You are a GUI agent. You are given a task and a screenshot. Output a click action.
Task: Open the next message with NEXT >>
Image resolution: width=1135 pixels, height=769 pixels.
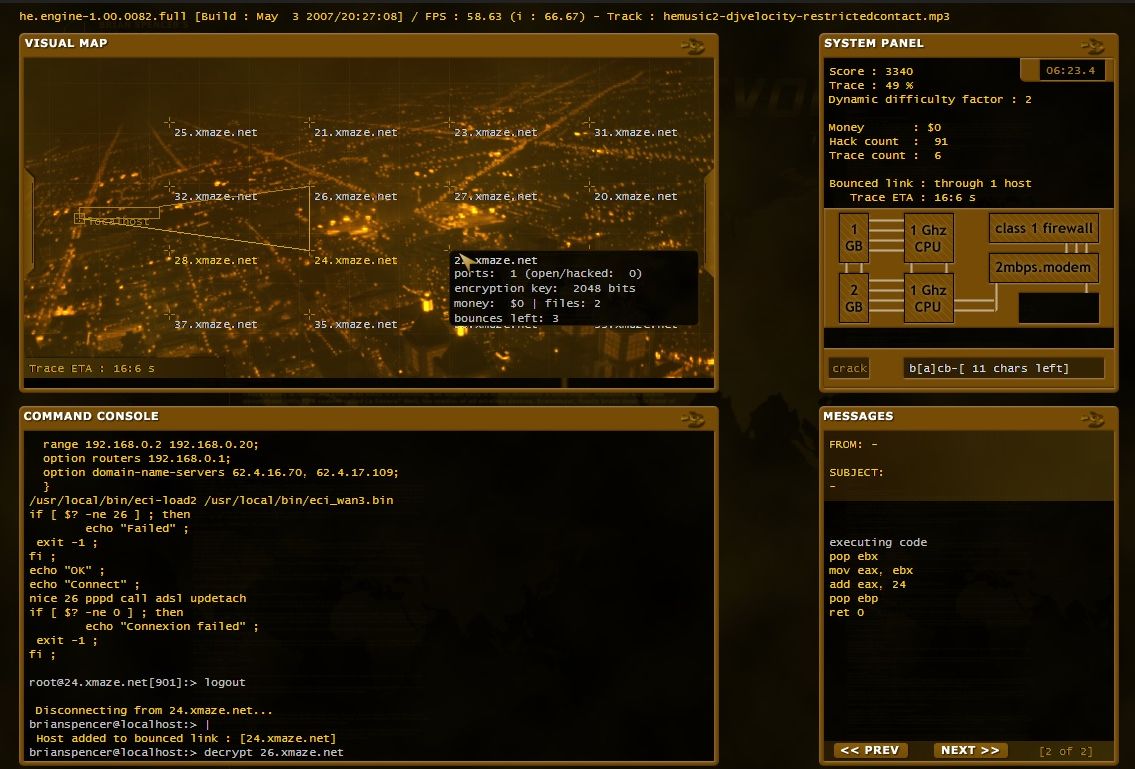point(970,749)
